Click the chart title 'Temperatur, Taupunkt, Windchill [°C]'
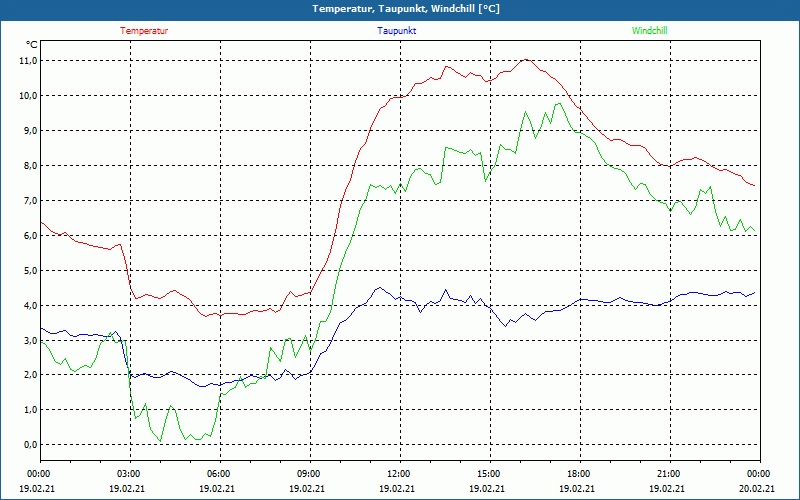 tap(406, 9)
